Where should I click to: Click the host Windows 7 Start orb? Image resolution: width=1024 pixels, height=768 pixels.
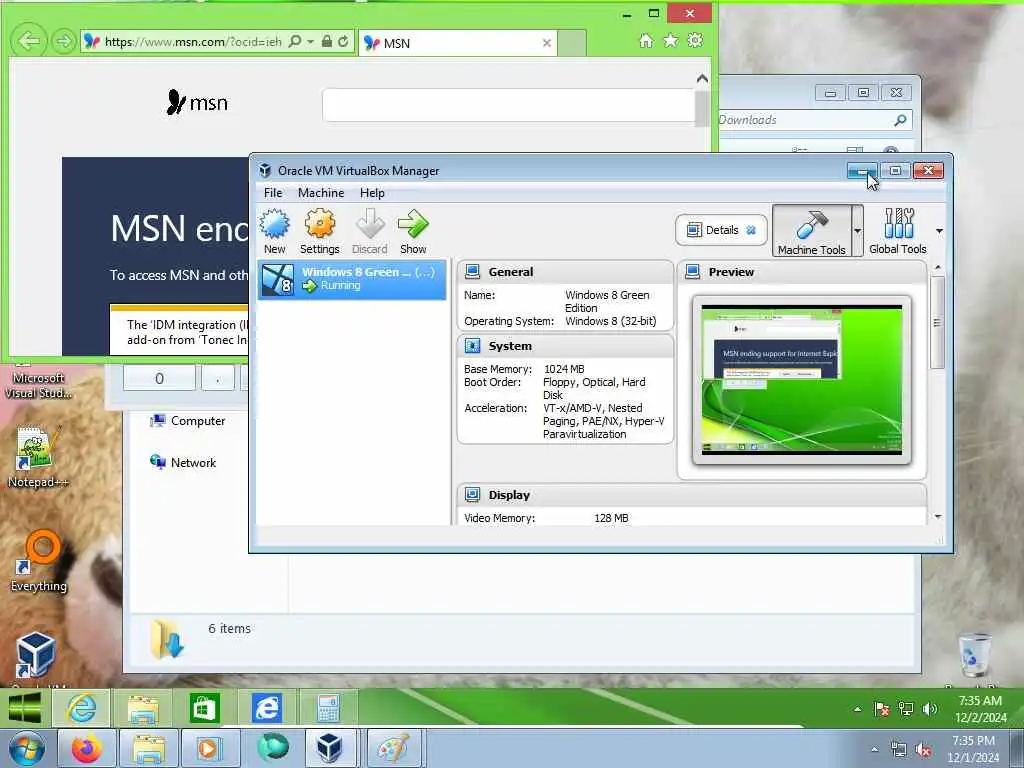[x=26, y=748]
